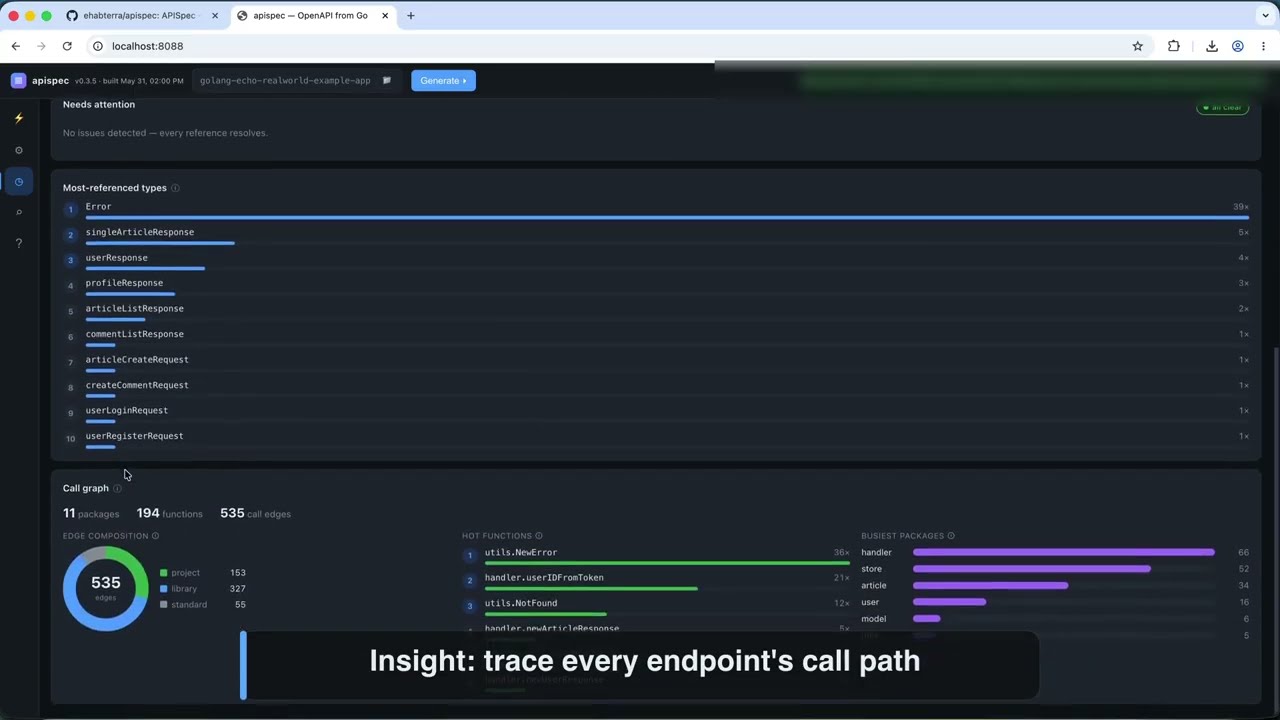Click the store package bar

[x=1032, y=569]
